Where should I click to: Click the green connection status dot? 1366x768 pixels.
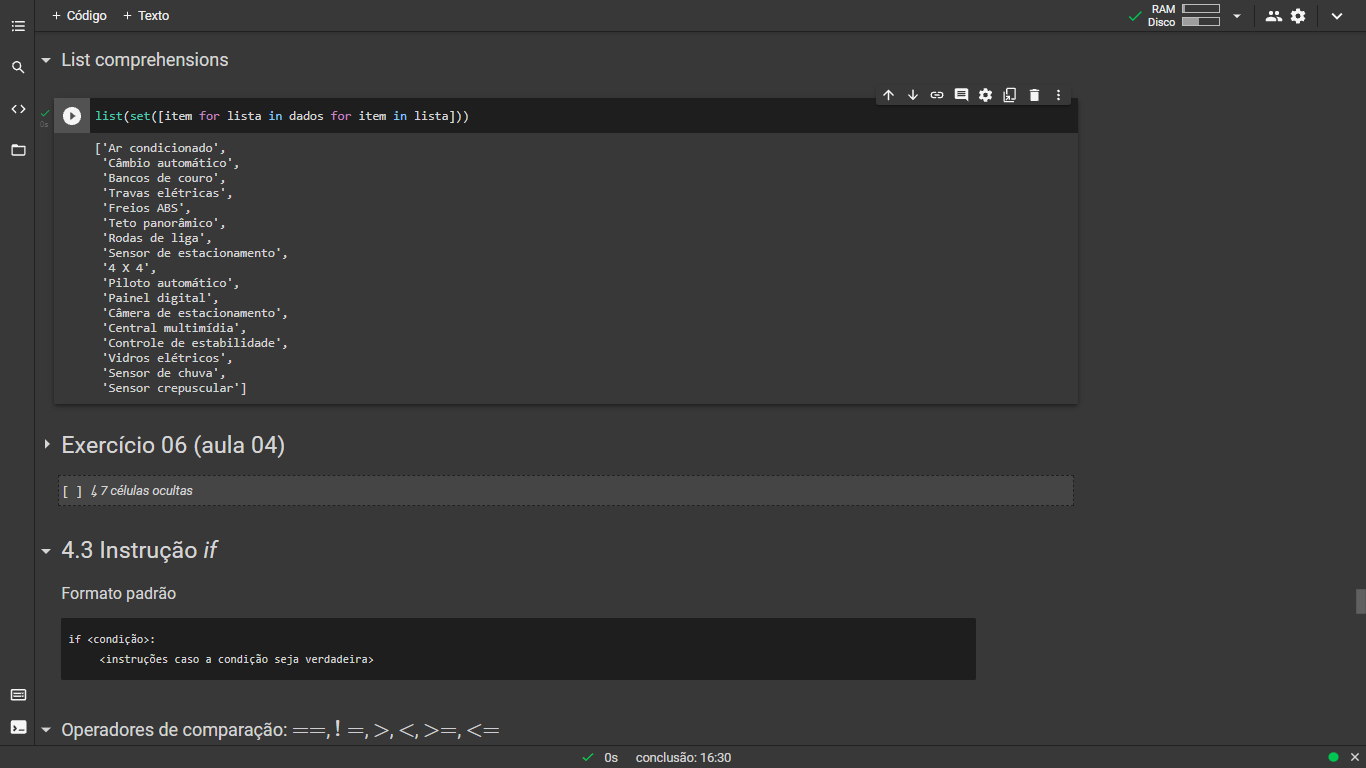coord(1333,757)
